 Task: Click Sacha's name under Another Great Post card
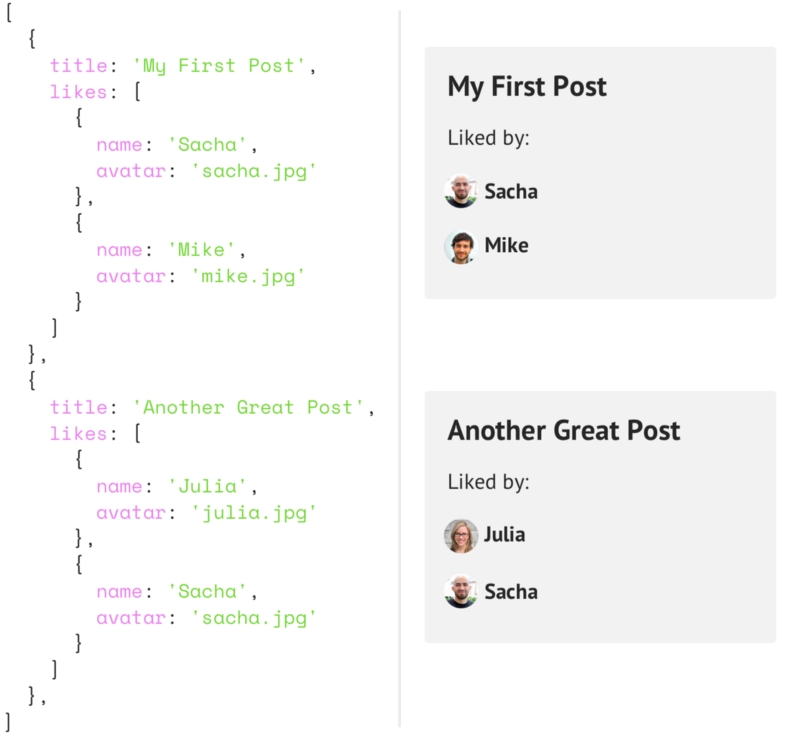pos(511,592)
